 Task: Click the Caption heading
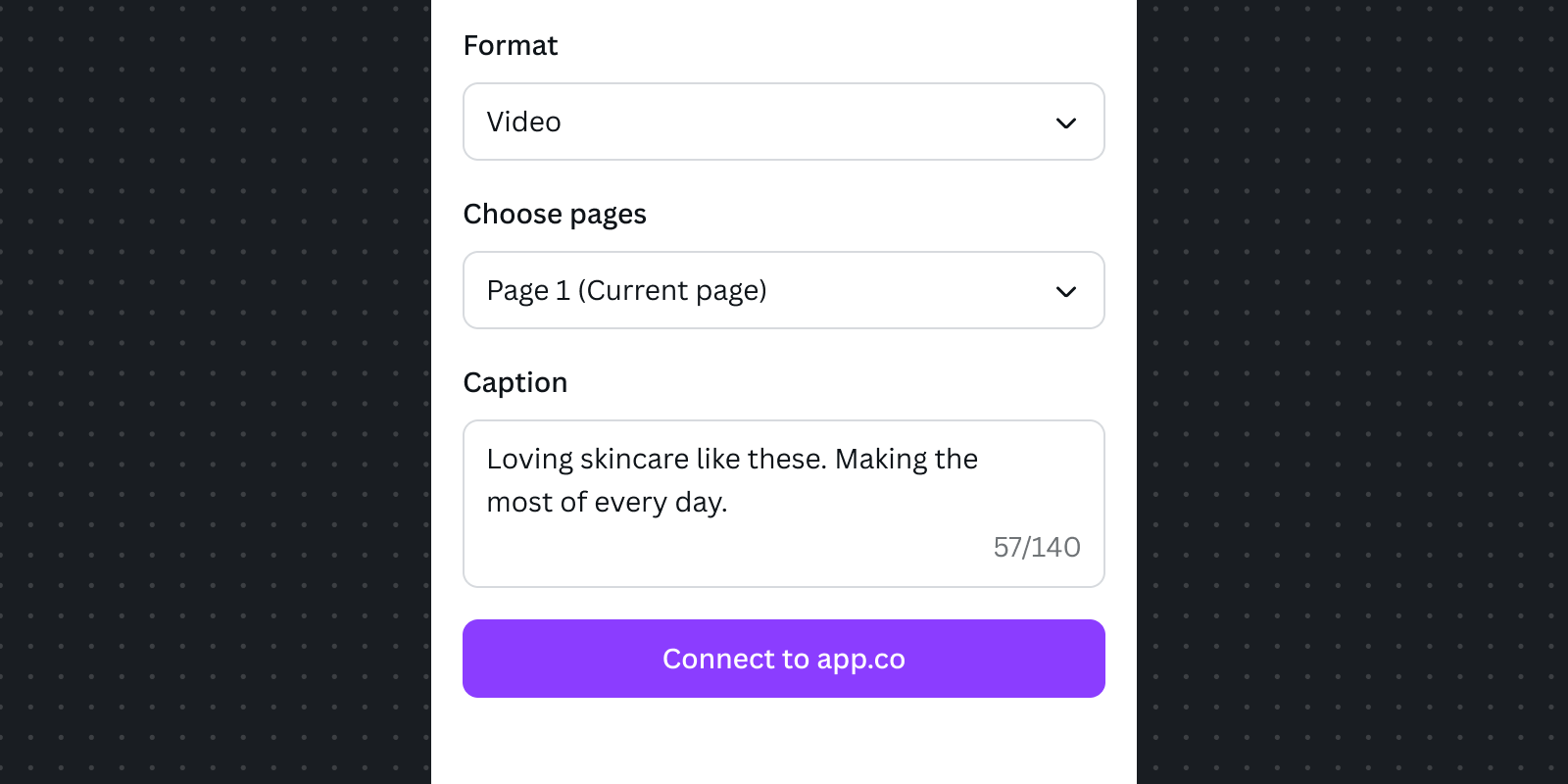pyautogui.click(x=515, y=382)
